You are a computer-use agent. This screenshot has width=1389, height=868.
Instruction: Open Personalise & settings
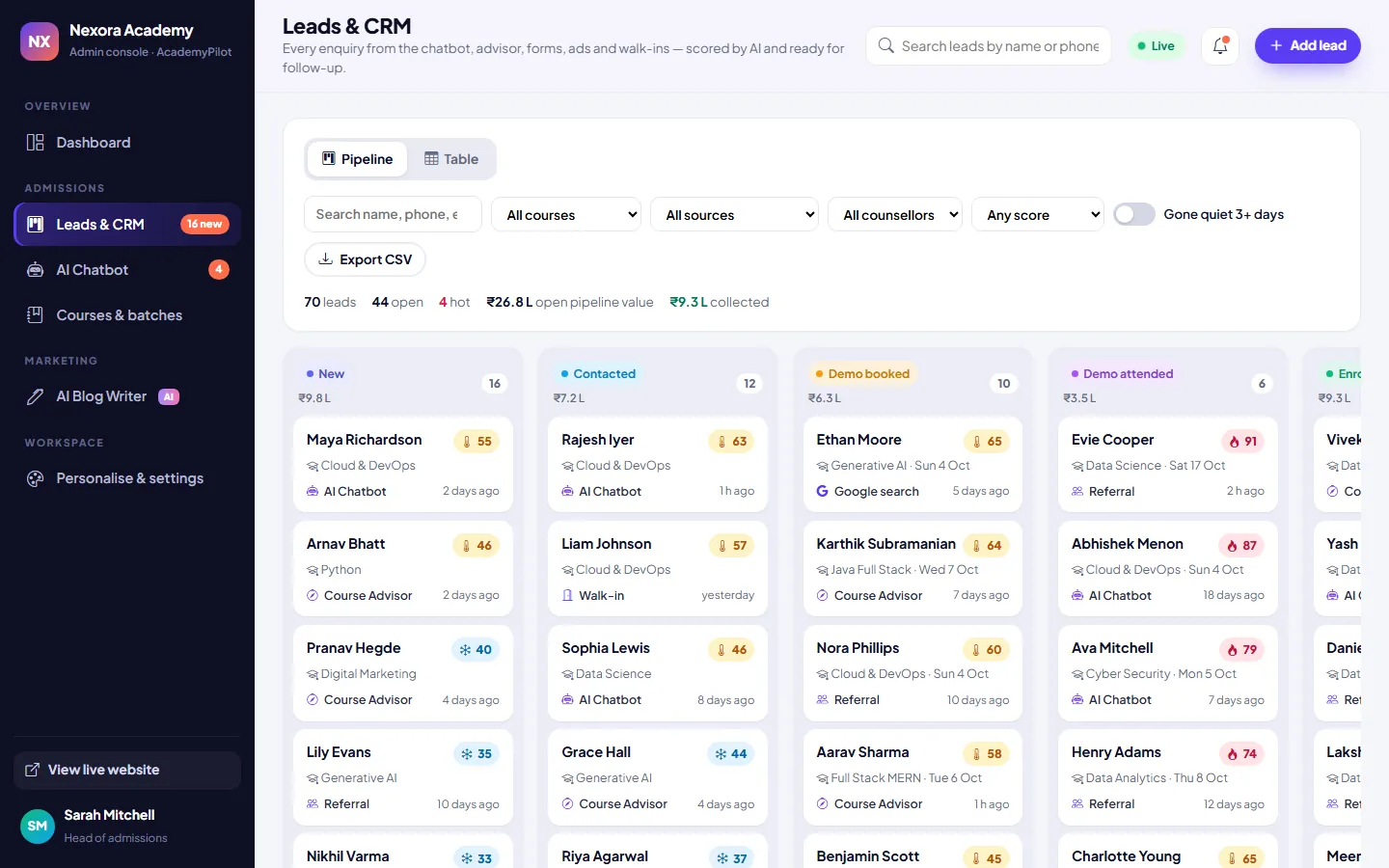tap(127, 478)
